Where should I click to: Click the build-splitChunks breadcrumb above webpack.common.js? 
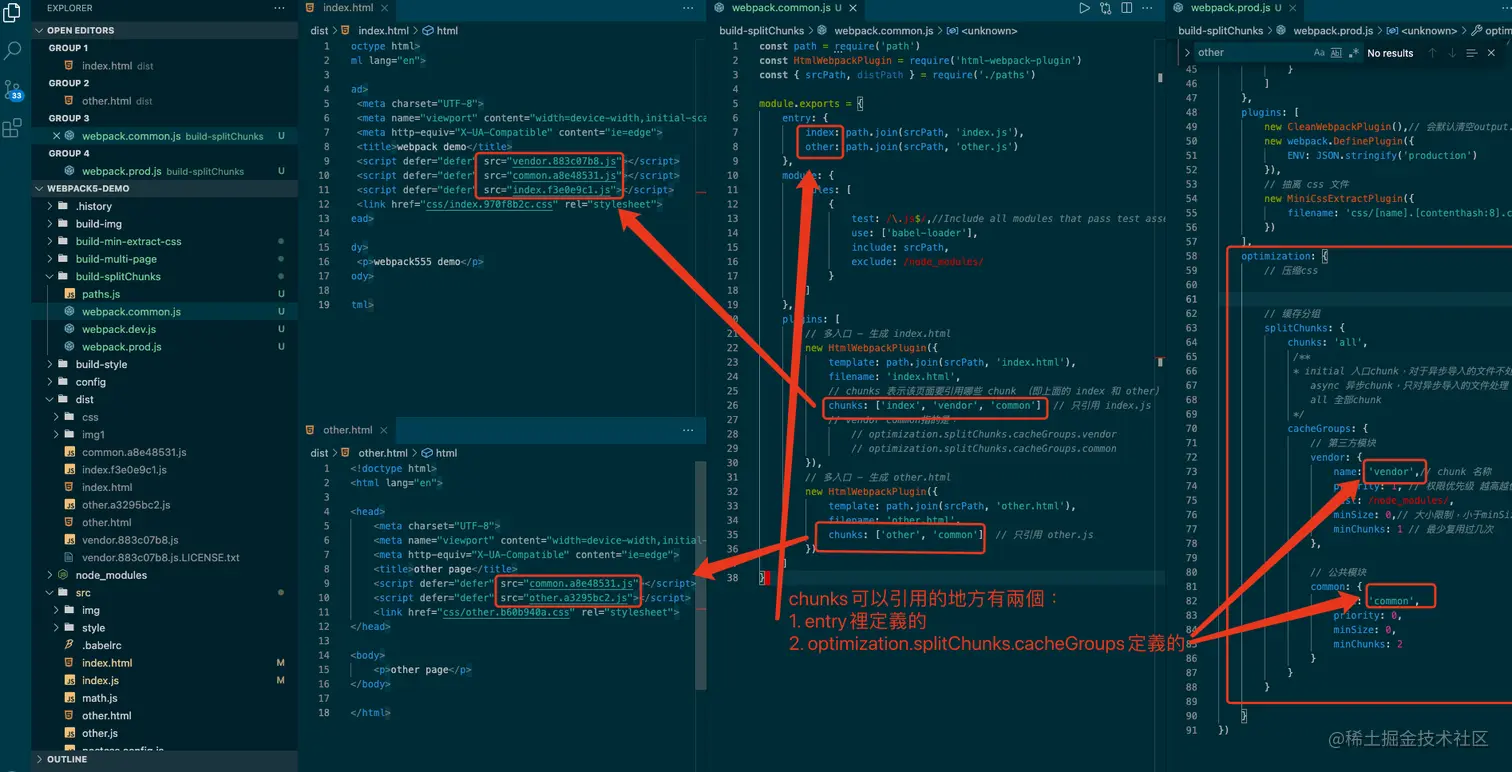pyautogui.click(x=761, y=31)
